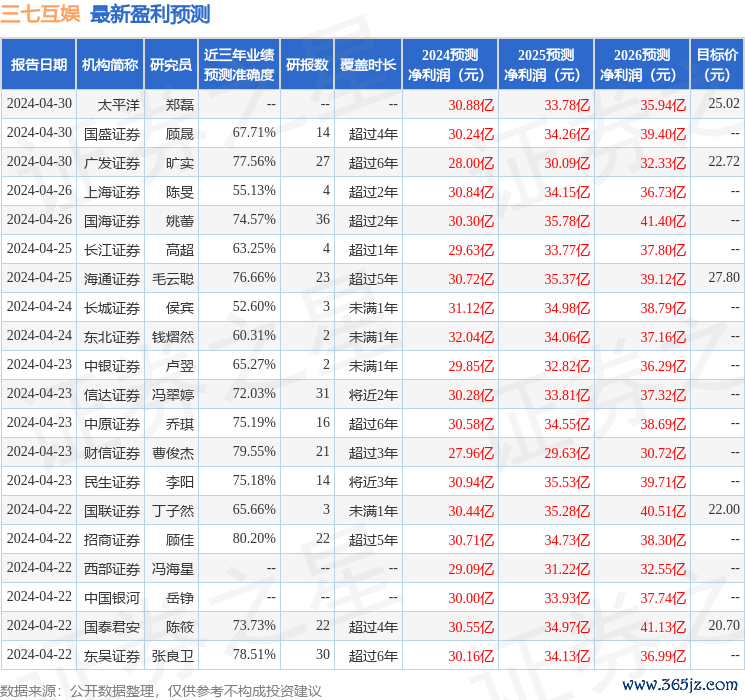Click the 报告日期 column header

(38, 65)
